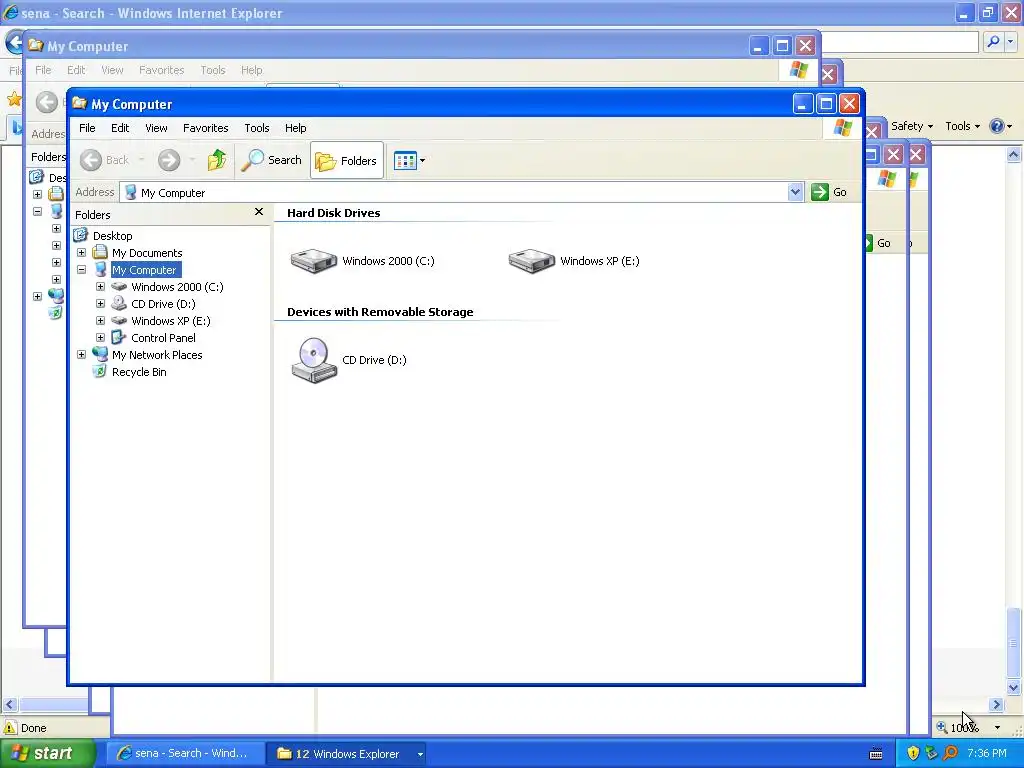This screenshot has width=1024, height=768.
Task: Click the Devices with Removable Storage header
Action: pos(380,312)
